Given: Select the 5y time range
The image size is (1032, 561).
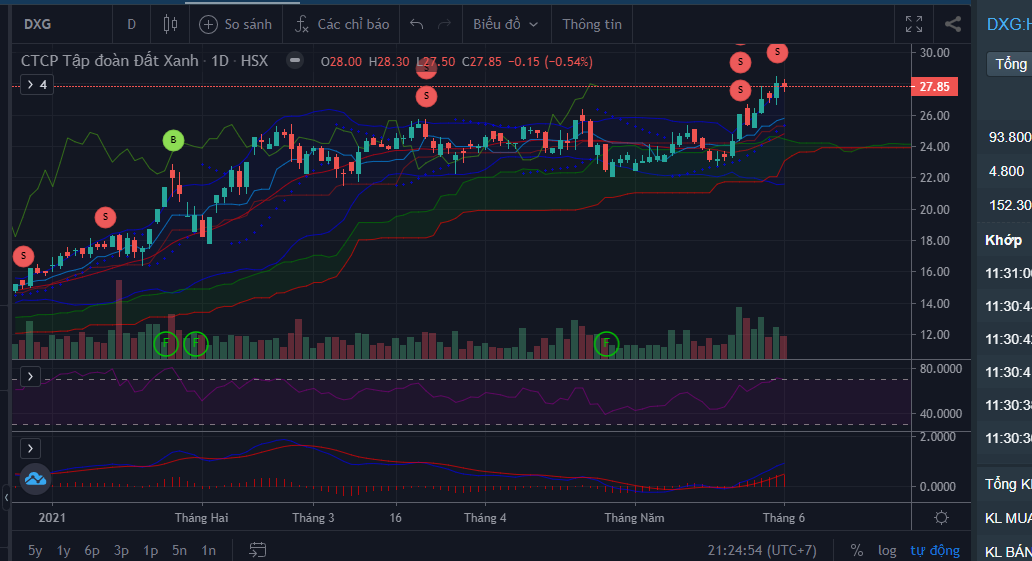Looking at the screenshot, I should pos(35,550).
